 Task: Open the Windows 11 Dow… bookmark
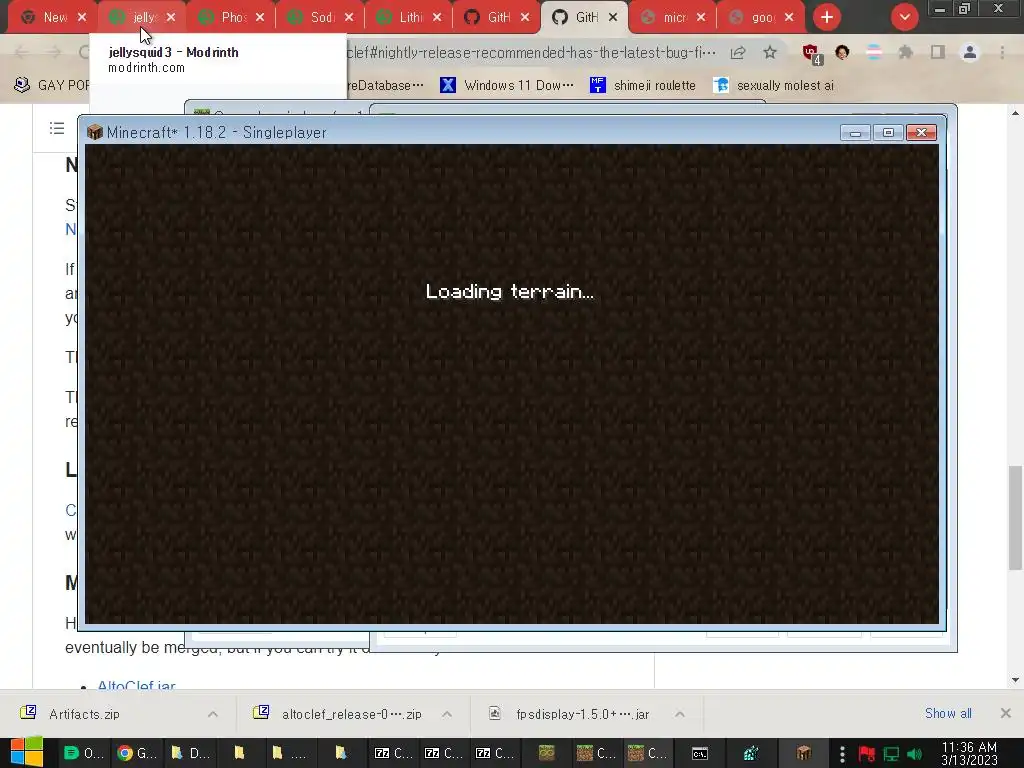(x=507, y=85)
